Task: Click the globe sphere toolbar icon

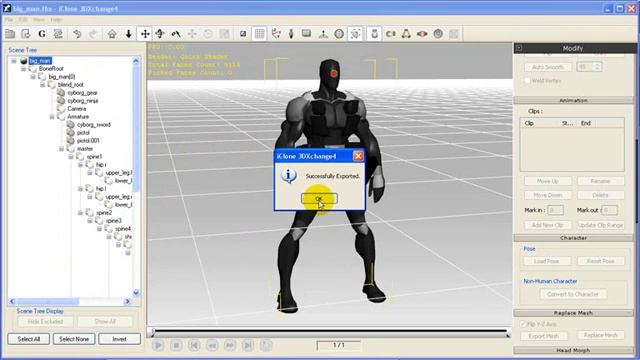Action: pyautogui.click(x=339, y=34)
